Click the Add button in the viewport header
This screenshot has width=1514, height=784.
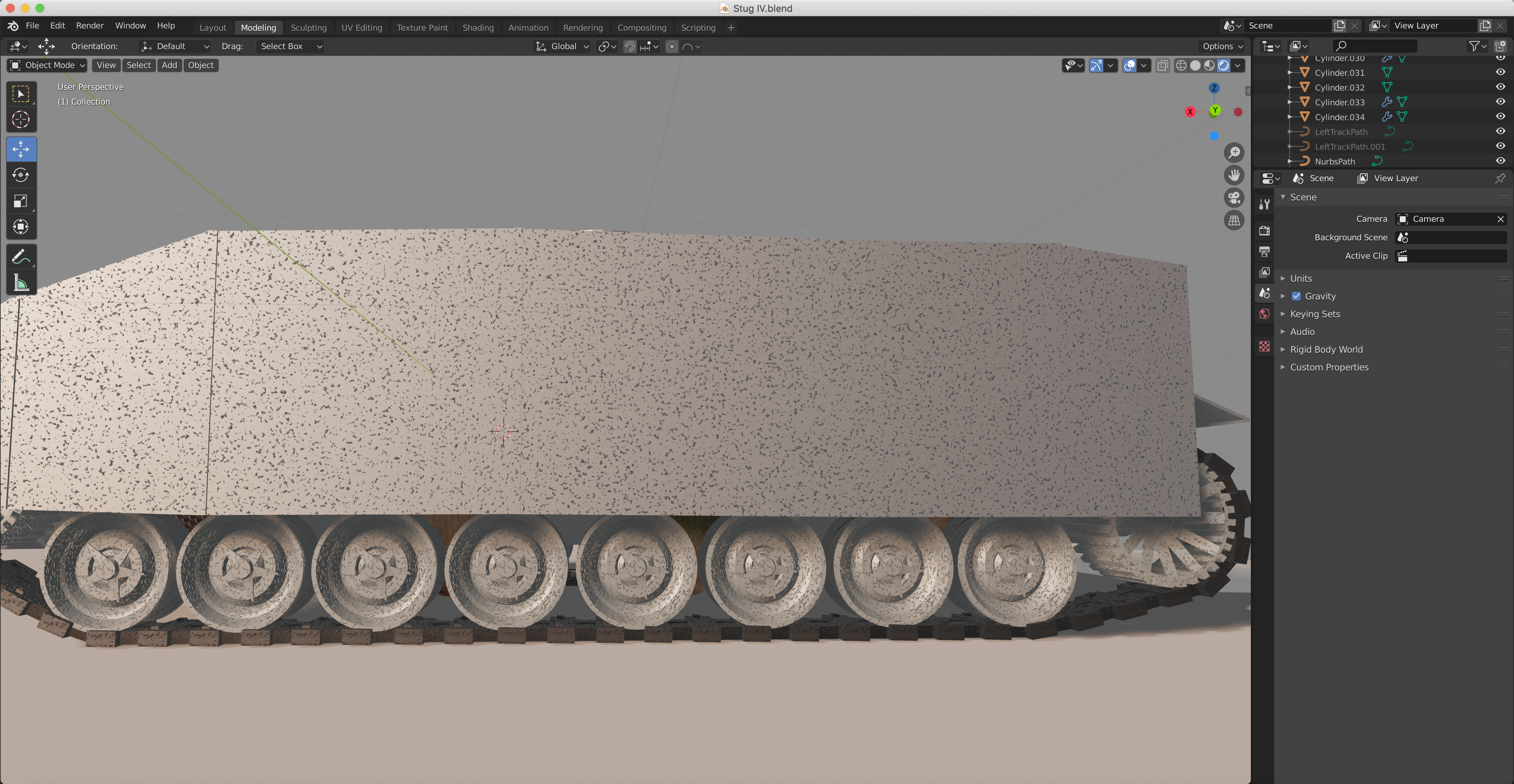click(x=169, y=65)
